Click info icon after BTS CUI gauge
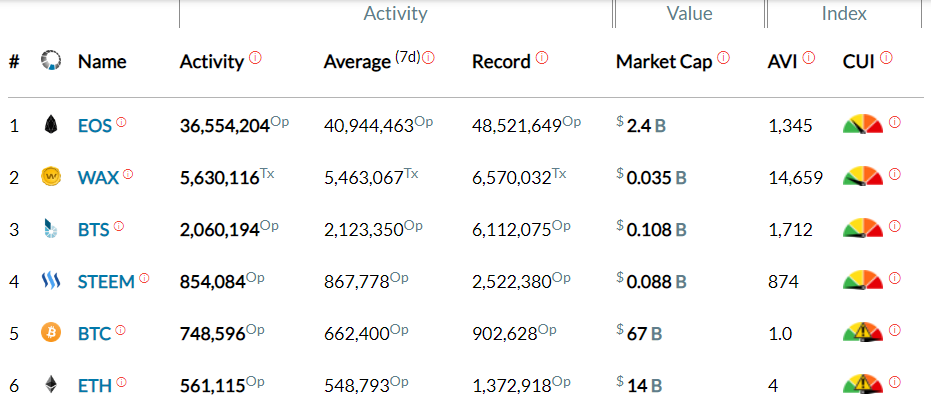931x407 pixels. tap(895, 226)
